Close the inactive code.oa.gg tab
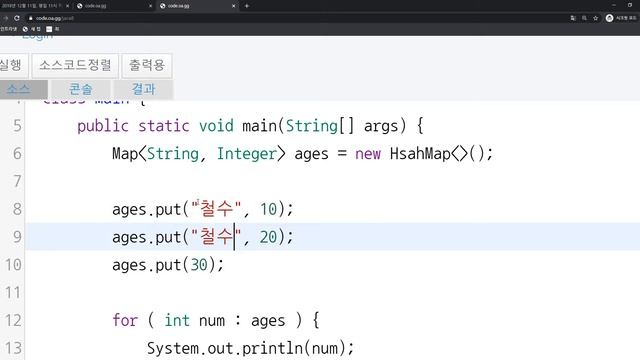Viewport: 640px width, 360px height. coord(150,6)
